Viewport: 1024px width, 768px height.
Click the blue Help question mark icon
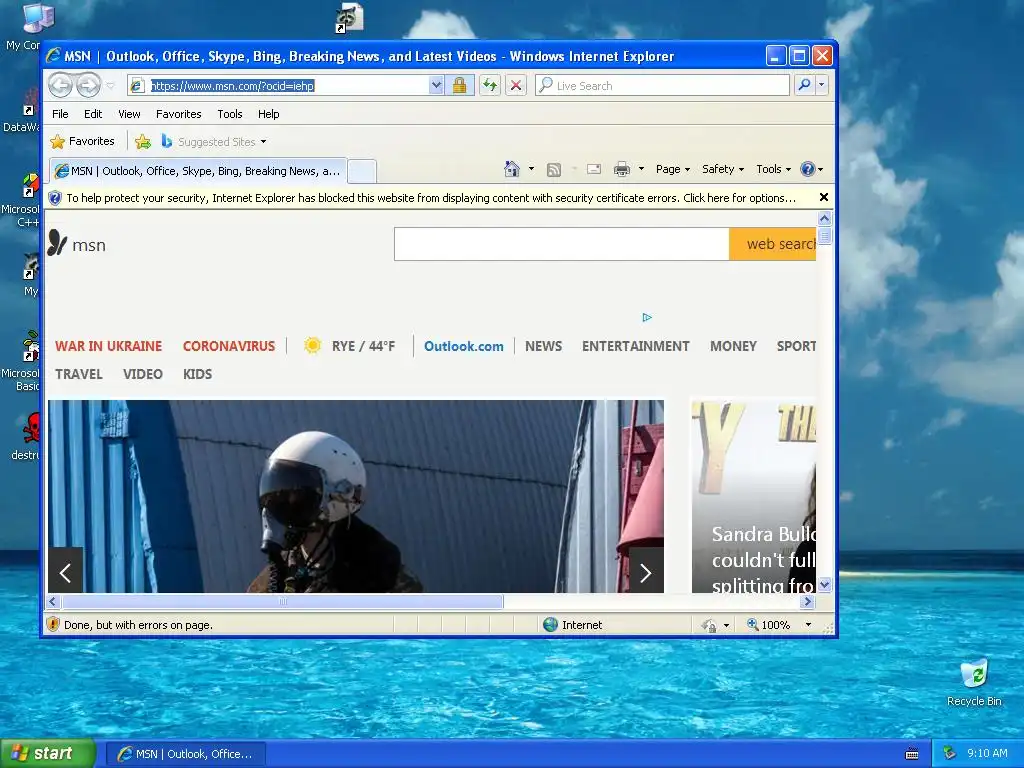pyautogui.click(x=808, y=169)
